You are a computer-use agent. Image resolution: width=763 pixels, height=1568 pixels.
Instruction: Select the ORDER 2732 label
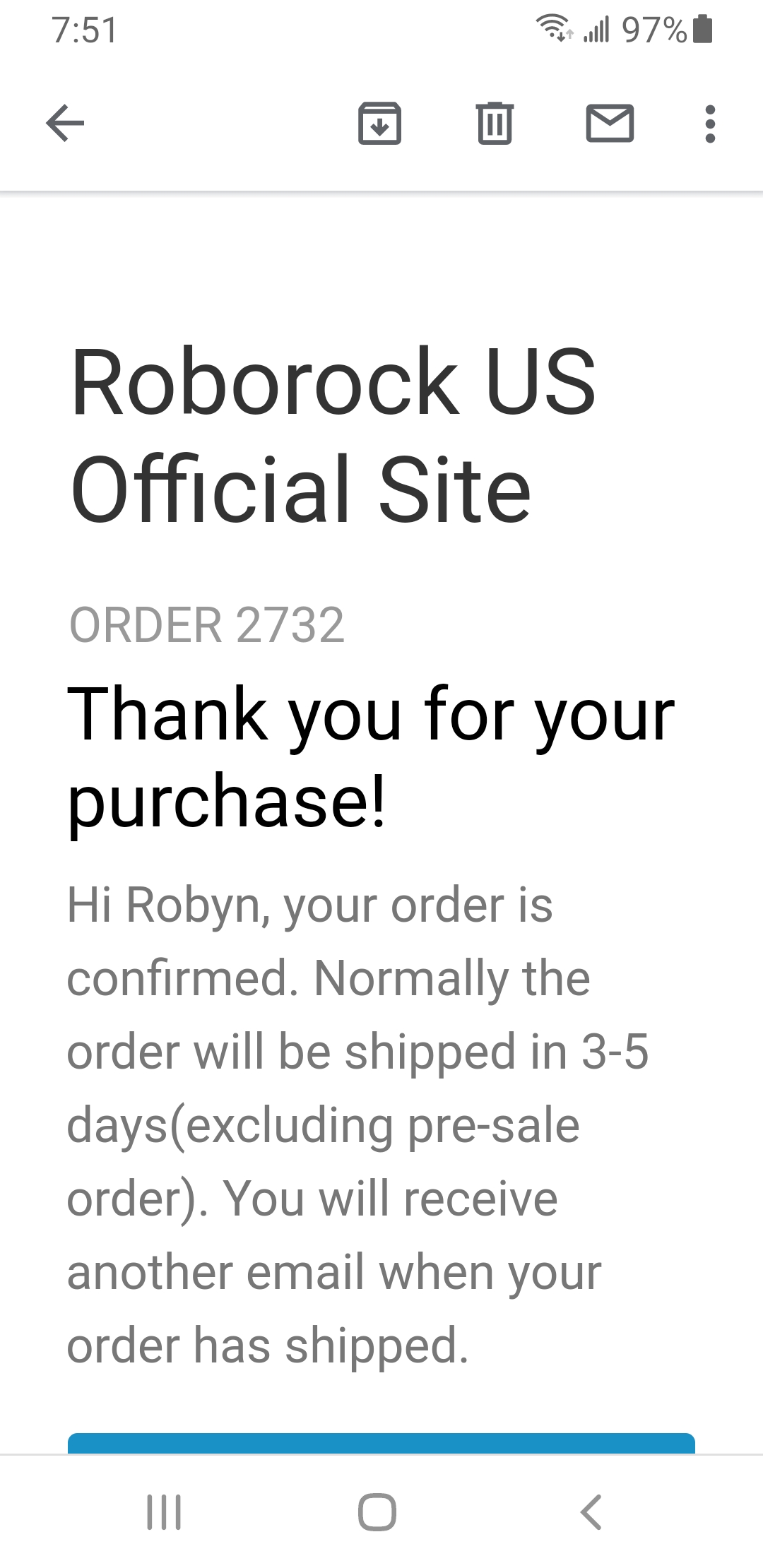point(207,625)
